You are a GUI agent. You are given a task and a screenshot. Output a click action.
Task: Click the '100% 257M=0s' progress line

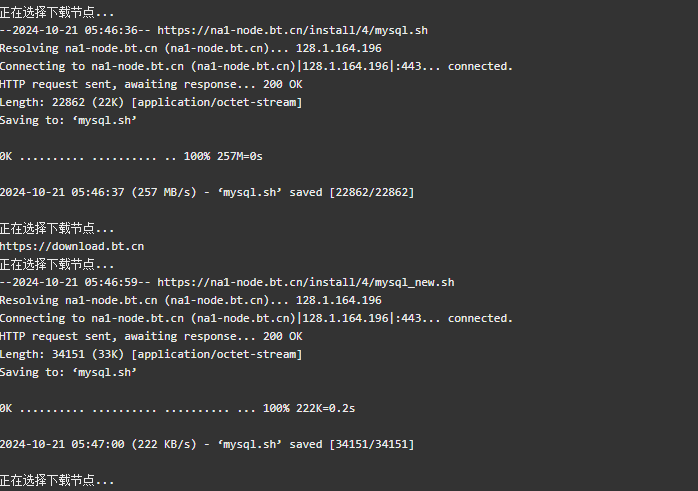pos(131,156)
